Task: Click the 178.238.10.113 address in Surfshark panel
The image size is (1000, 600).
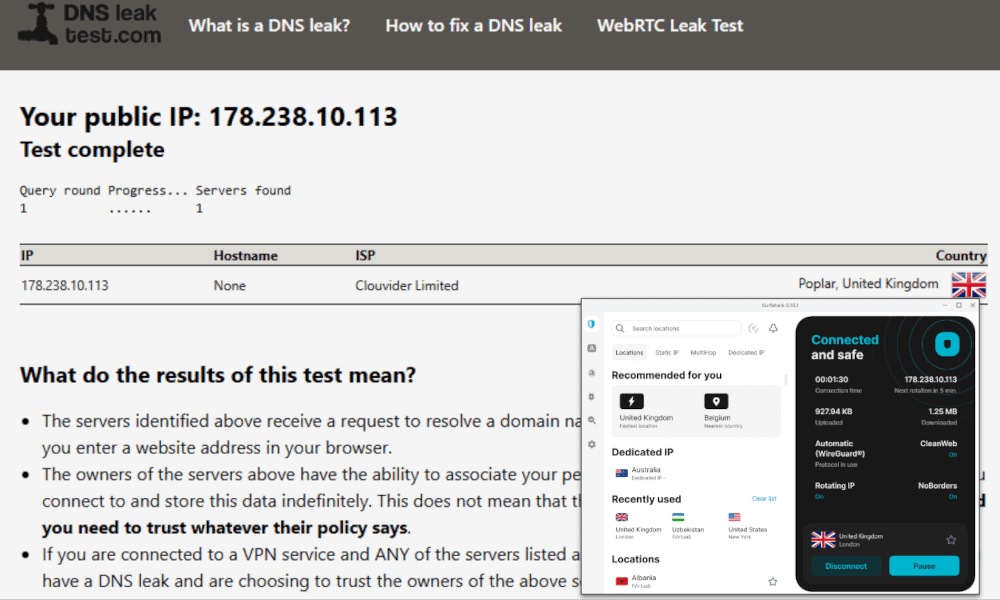Action: click(x=930, y=379)
